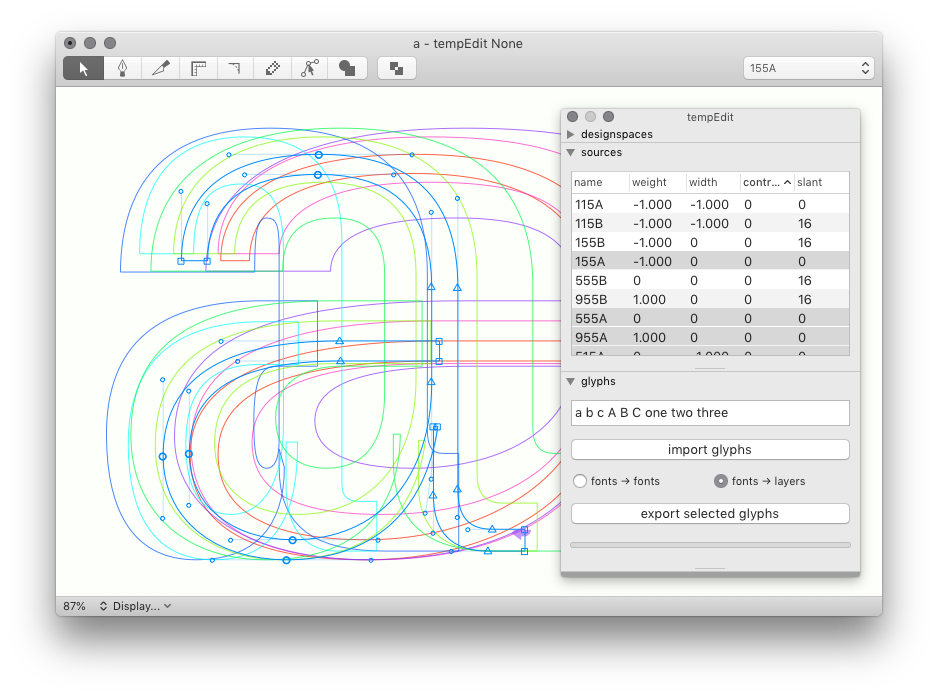Expand the designspaces section
Image resolution: width=938 pixels, height=696 pixels.
coord(571,134)
